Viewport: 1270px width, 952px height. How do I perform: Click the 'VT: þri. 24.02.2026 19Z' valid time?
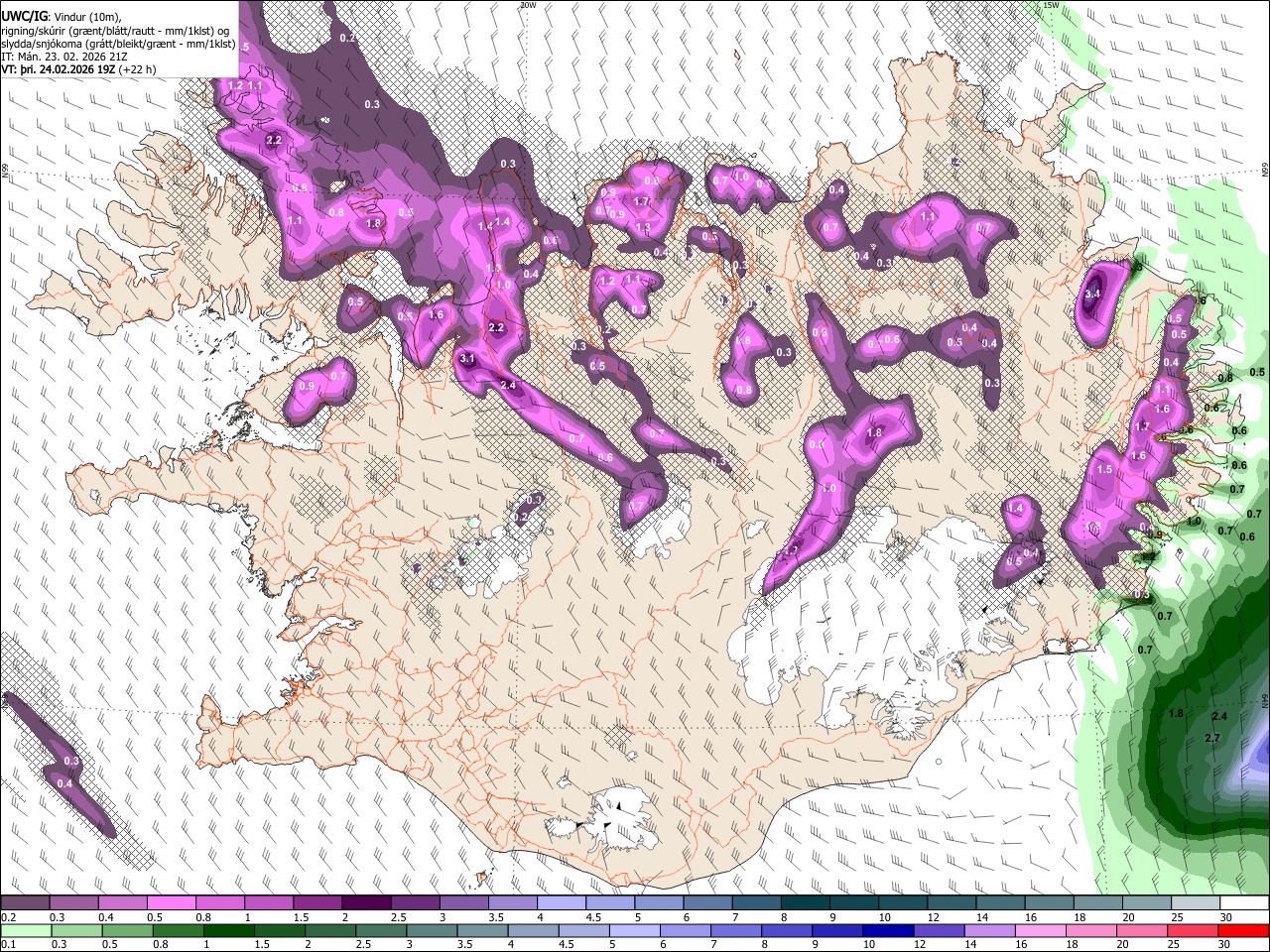pyautogui.click(x=58, y=70)
